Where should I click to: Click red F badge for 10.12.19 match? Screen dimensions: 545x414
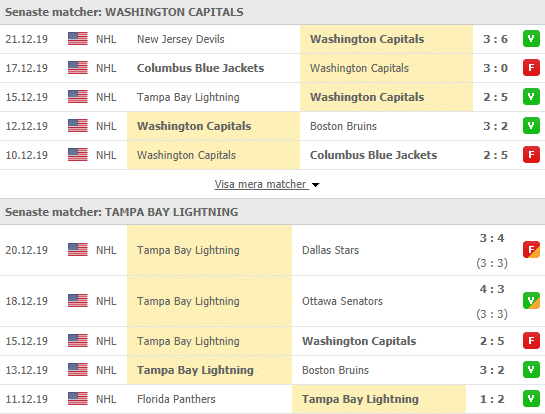click(531, 155)
